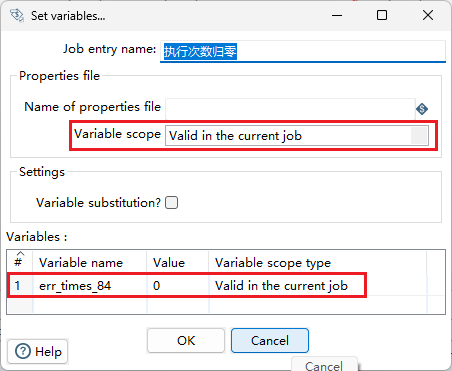Viewport: 452px width, 371px height.
Task: Toggle the Variable substitution checkbox
Action: (x=172, y=203)
